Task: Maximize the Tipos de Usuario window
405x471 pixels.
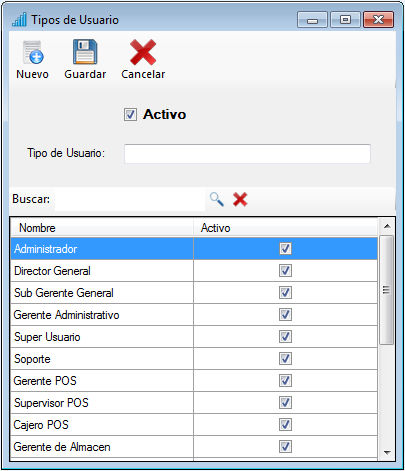Action: pyautogui.click(x=345, y=20)
